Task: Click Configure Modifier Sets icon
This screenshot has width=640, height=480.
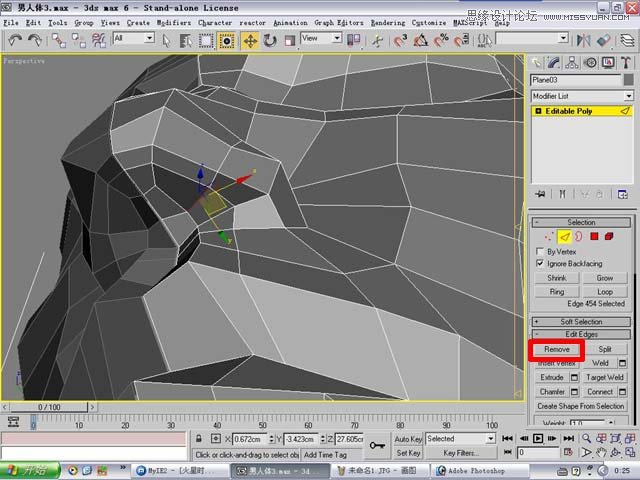Action: coord(623,194)
